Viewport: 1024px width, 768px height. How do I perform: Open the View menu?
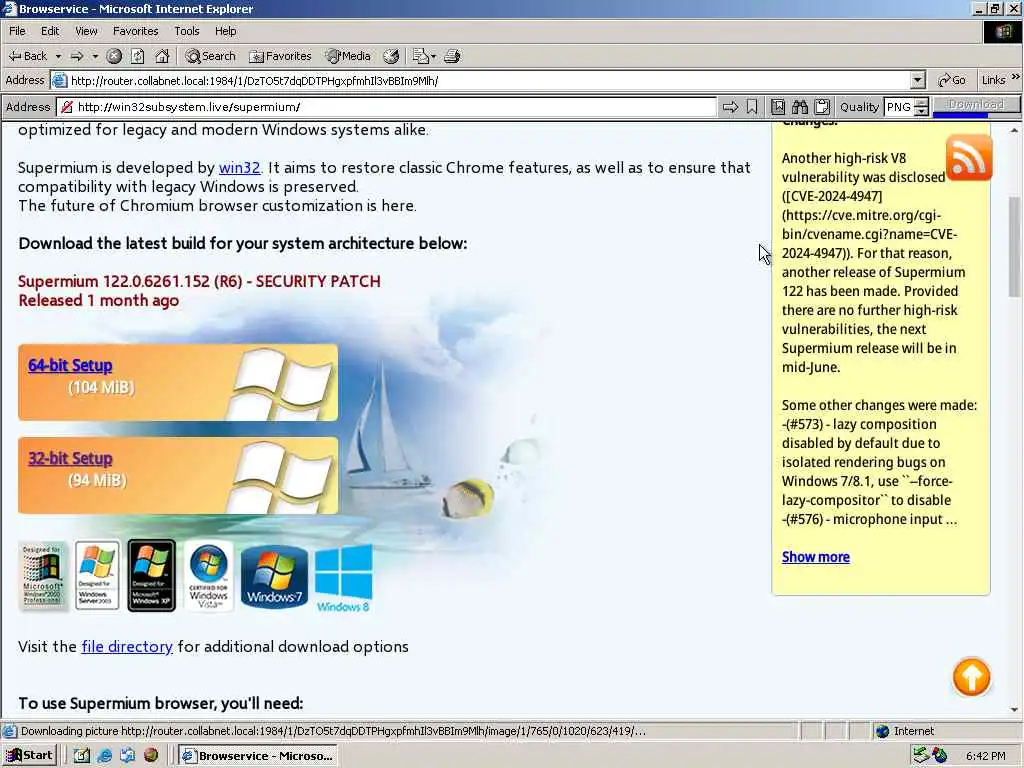tap(86, 31)
